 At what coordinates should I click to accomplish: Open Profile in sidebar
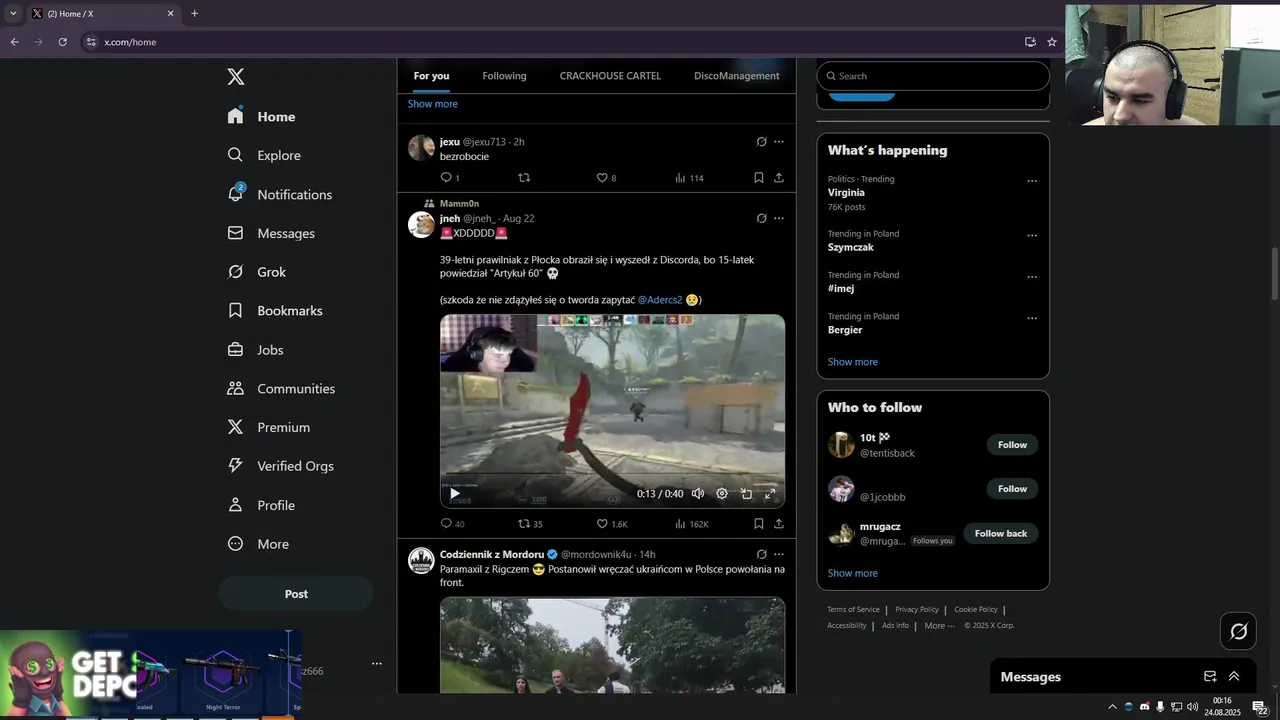pyautogui.click(x=261, y=505)
